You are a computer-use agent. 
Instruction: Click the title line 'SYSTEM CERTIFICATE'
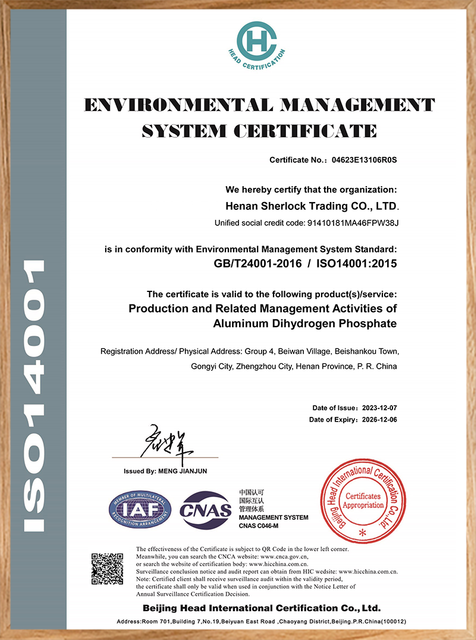[x=259, y=131]
